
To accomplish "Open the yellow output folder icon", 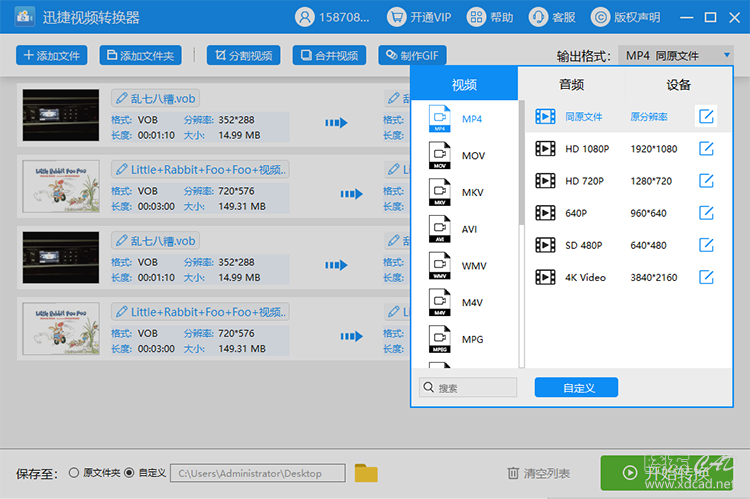I will 366,473.
